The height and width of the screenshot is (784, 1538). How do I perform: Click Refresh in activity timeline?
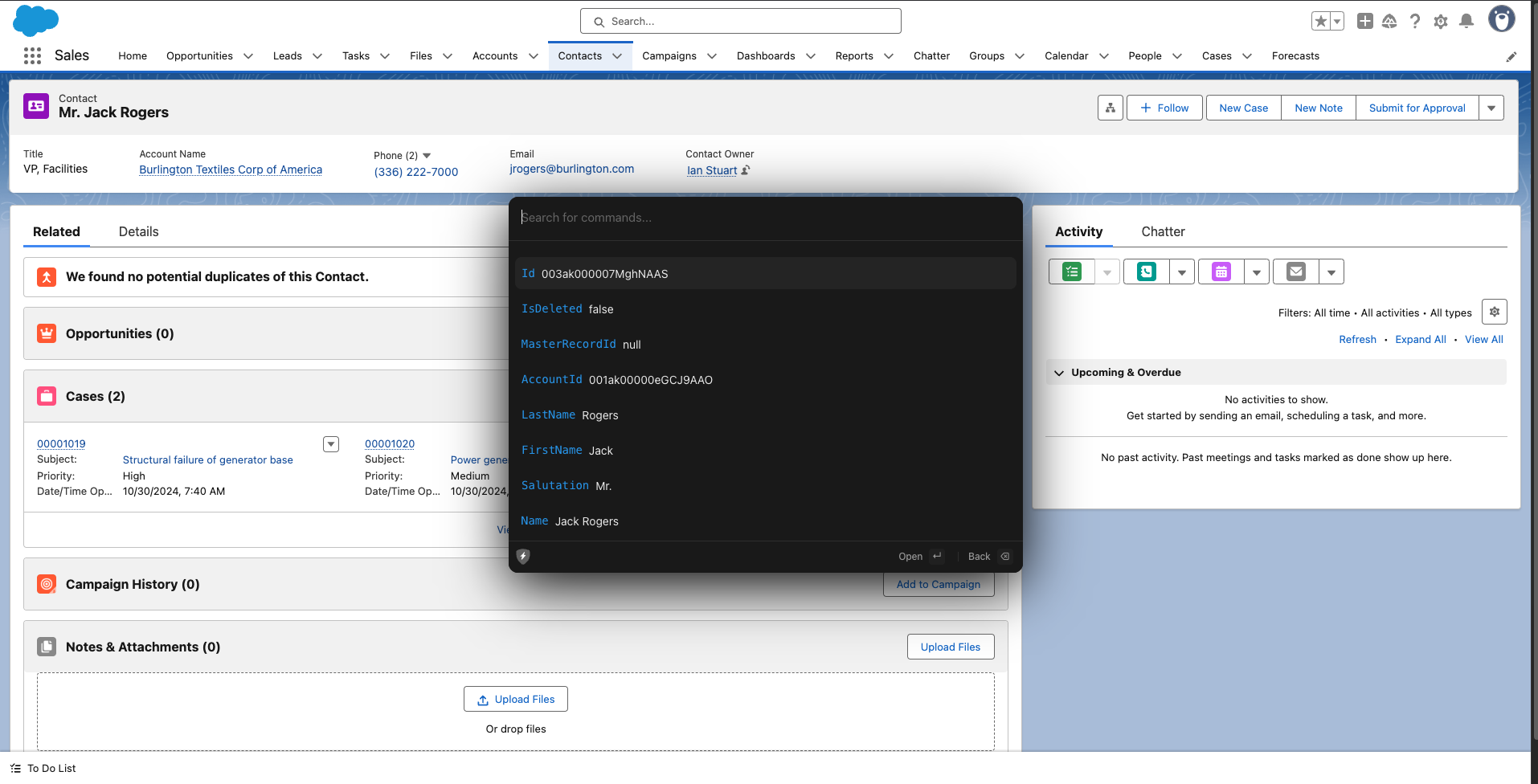click(1357, 339)
